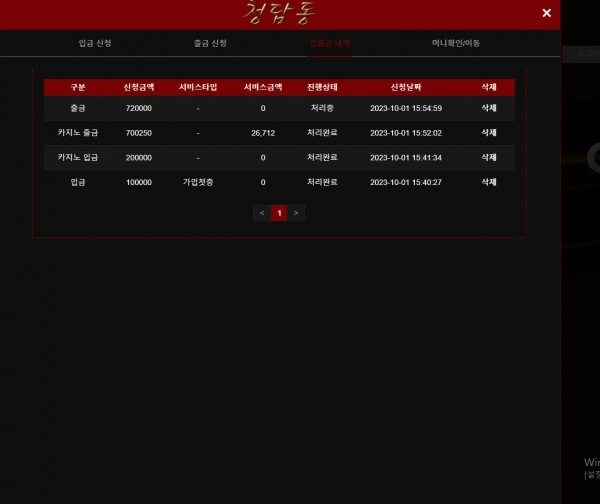Click the 청담동 logo in the header
Image resolution: width=600 pixels, height=504 pixels.
(x=280, y=13)
